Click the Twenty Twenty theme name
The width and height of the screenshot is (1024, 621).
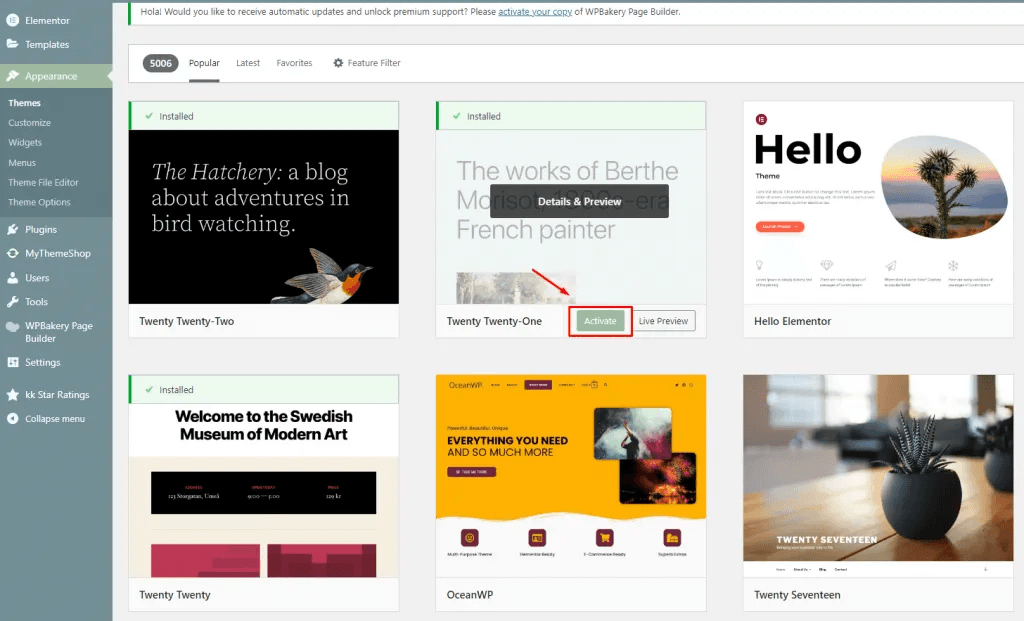click(x=175, y=595)
